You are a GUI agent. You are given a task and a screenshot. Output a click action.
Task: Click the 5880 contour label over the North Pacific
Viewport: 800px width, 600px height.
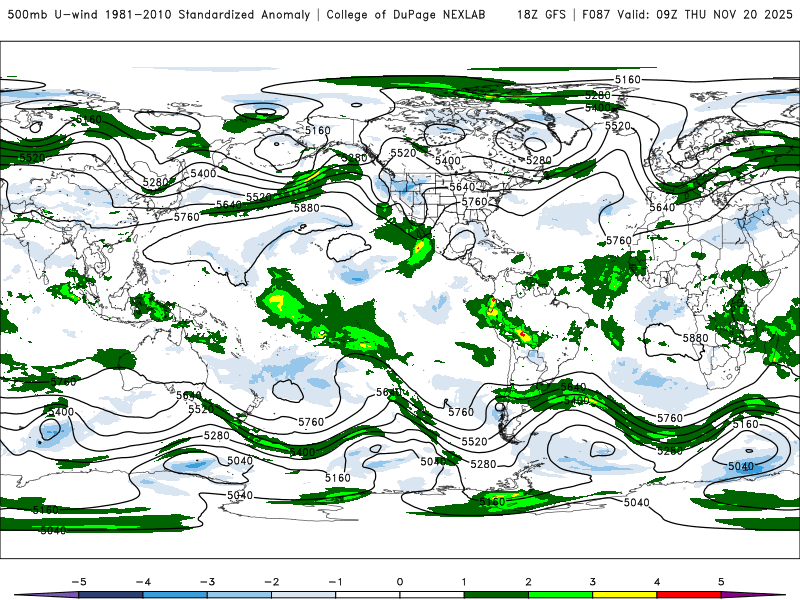[x=307, y=208]
